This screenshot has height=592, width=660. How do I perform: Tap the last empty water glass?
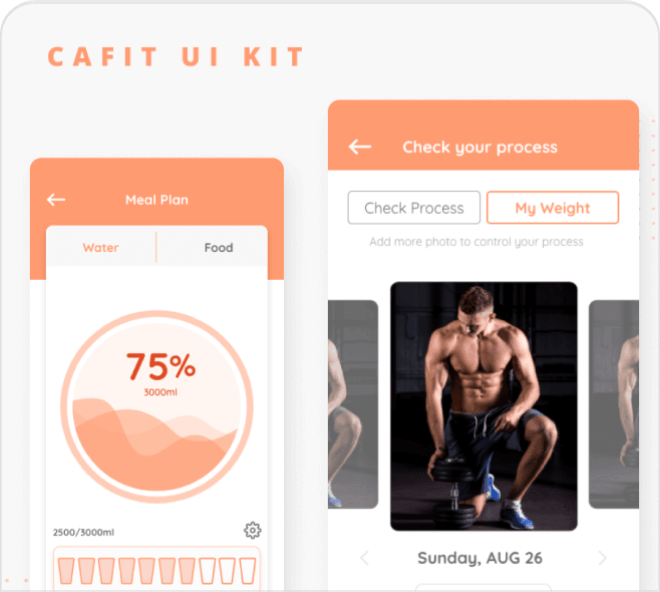pos(248,571)
